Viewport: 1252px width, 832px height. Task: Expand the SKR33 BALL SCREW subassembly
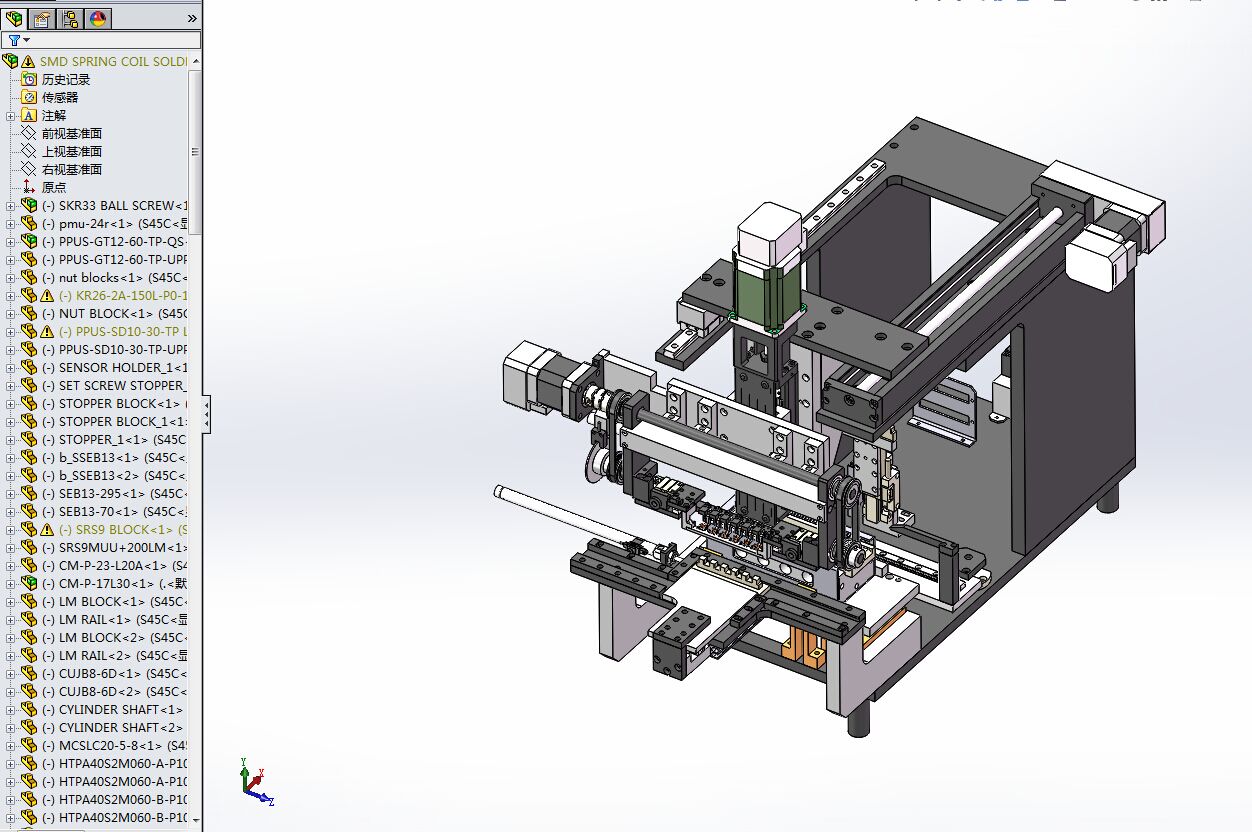pyautogui.click(x=11, y=205)
